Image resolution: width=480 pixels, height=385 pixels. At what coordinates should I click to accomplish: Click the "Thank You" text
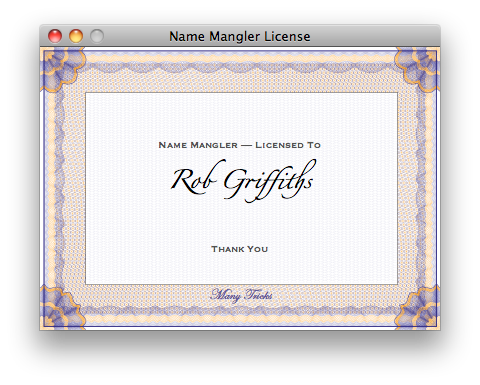[240, 249]
